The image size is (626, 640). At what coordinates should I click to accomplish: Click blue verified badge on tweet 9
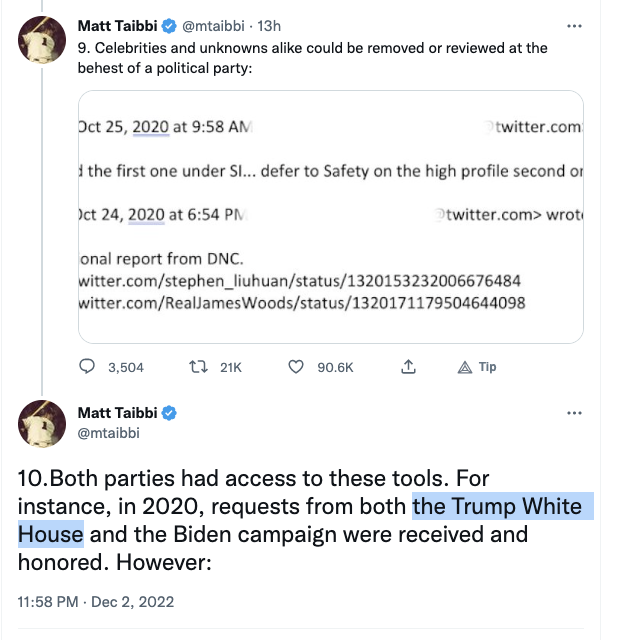(169, 26)
